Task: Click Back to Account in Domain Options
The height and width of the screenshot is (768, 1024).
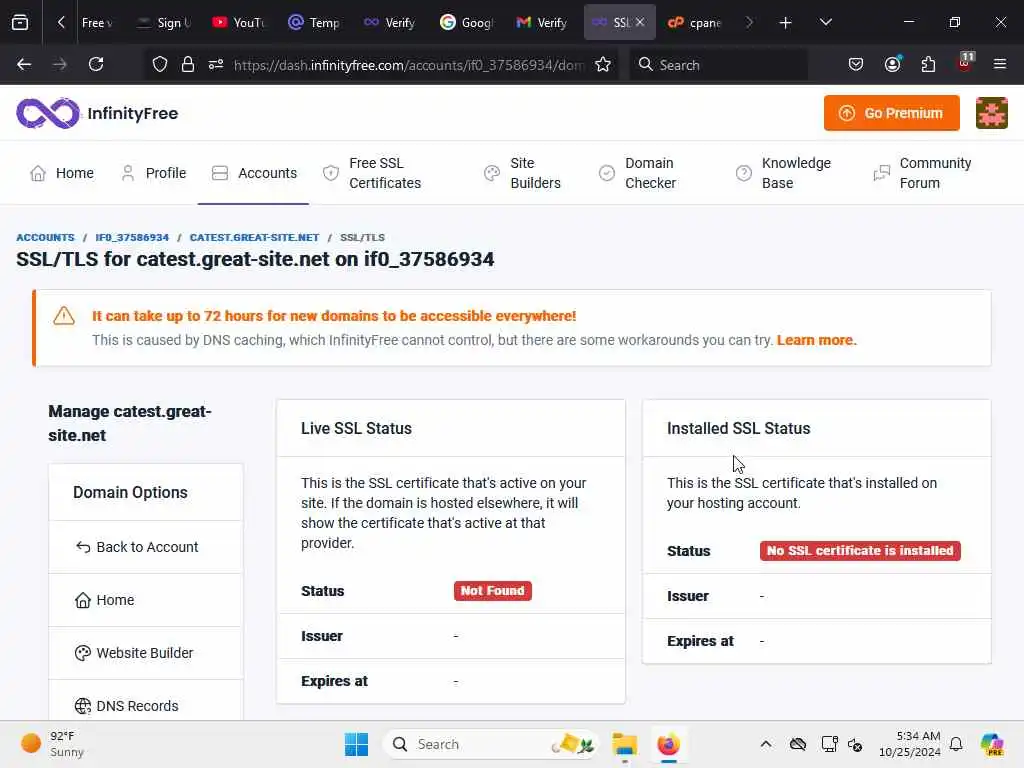Action: (146, 547)
